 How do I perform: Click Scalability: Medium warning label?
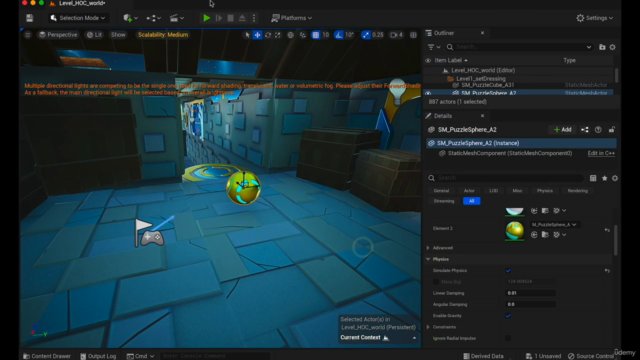coord(163,35)
